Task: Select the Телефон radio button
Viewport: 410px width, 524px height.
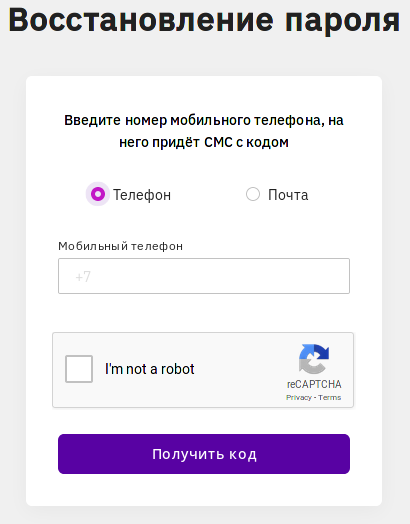Action: pos(98,194)
